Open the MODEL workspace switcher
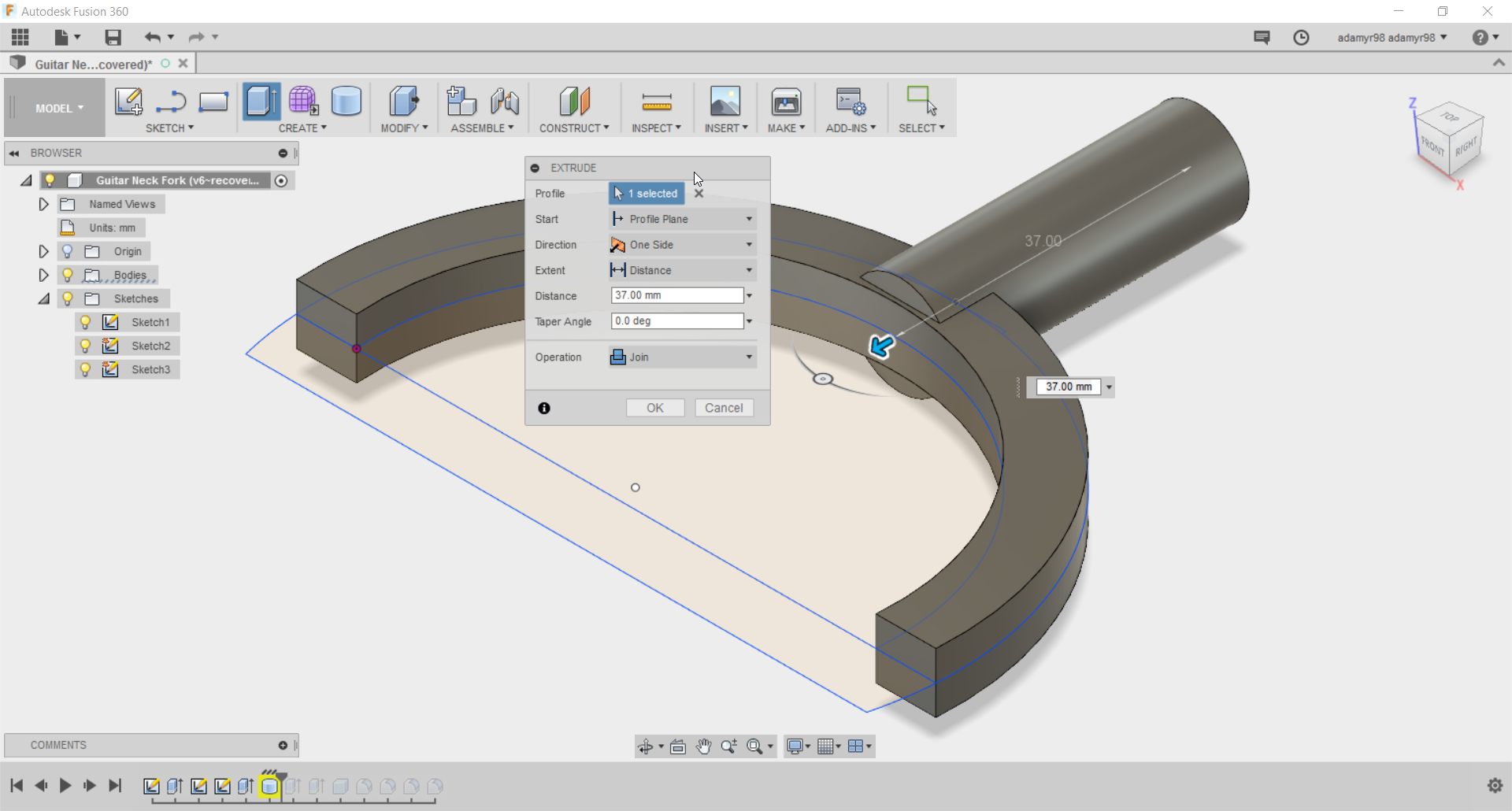Image resolution: width=1512 pixels, height=811 pixels. coord(54,108)
